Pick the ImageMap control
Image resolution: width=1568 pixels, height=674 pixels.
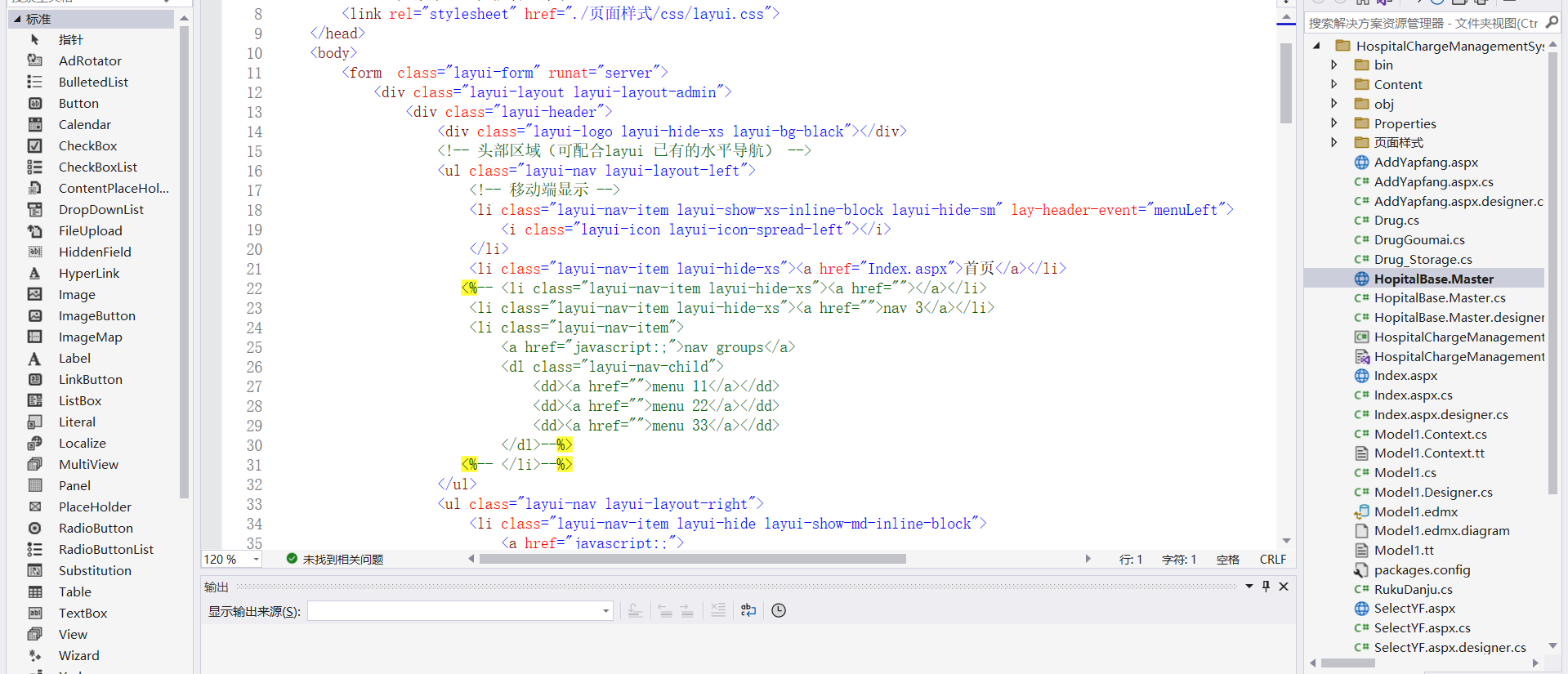pyautogui.click(x=90, y=337)
